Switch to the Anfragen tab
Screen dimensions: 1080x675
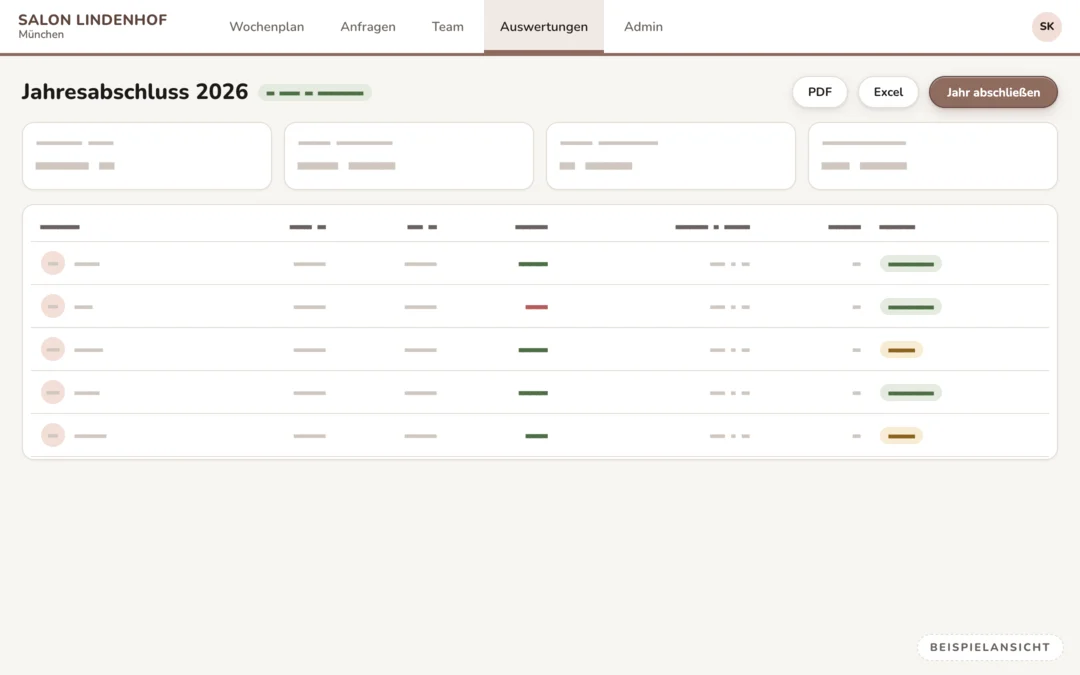[368, 27]
